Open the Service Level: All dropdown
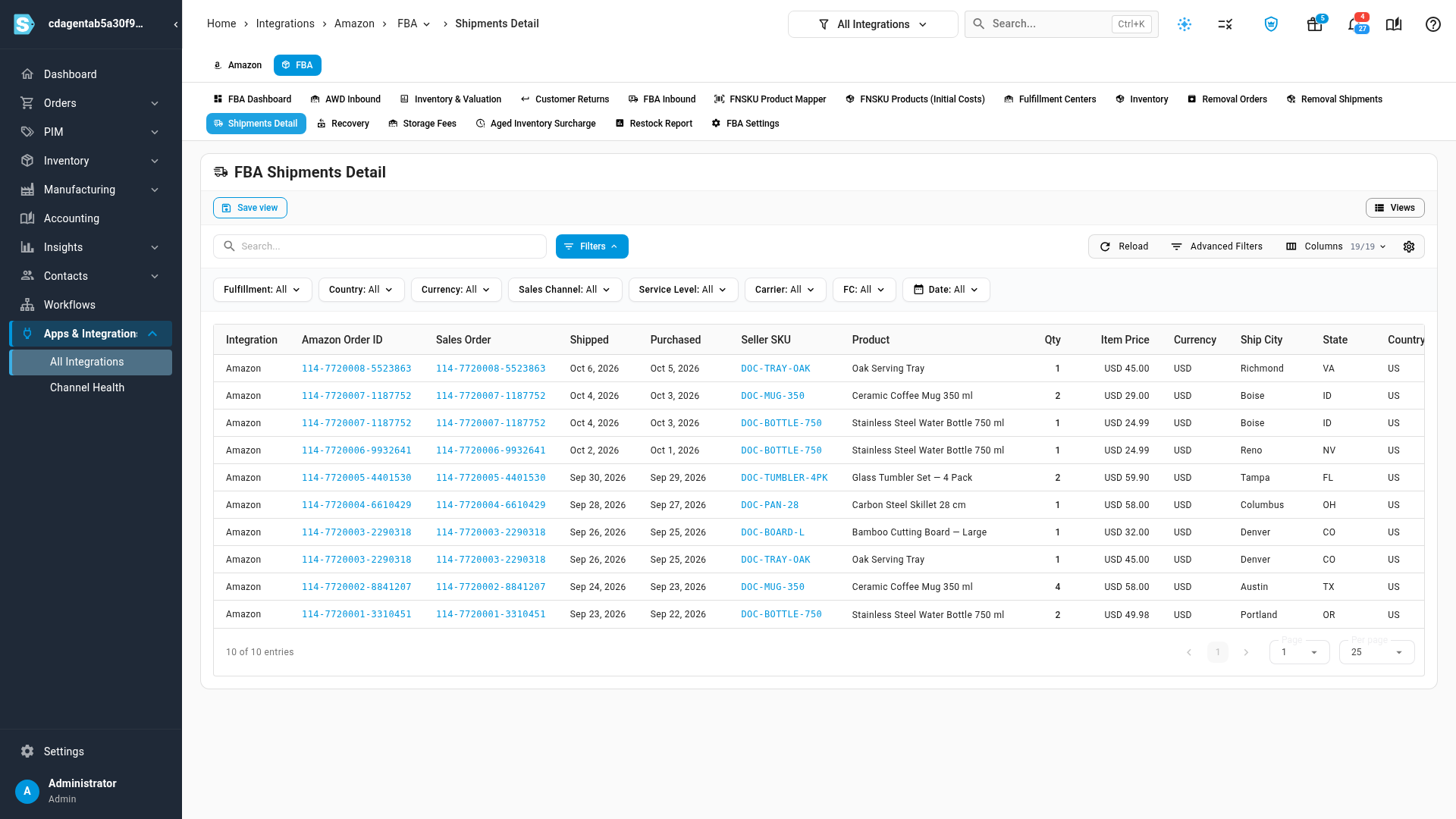This screenshot has width=1456, height=819. click(682, 290)
